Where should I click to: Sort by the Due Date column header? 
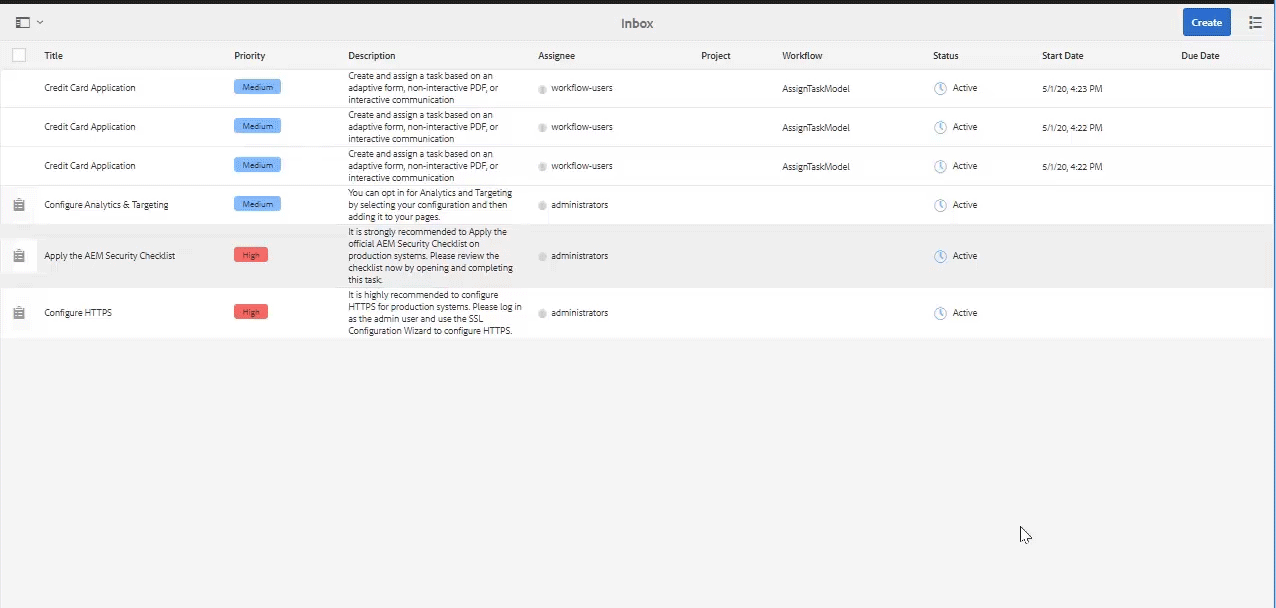tap(1200, 56)
